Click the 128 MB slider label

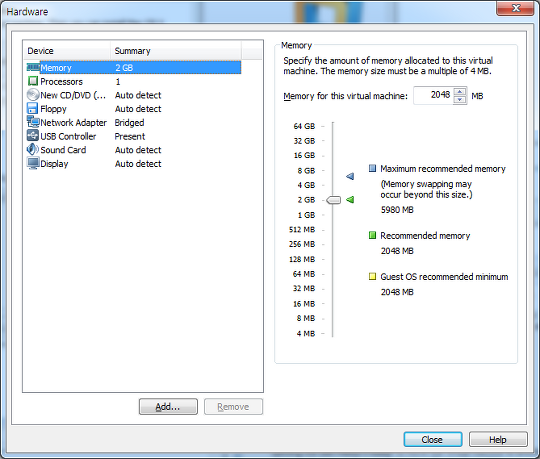click(302, 259)
